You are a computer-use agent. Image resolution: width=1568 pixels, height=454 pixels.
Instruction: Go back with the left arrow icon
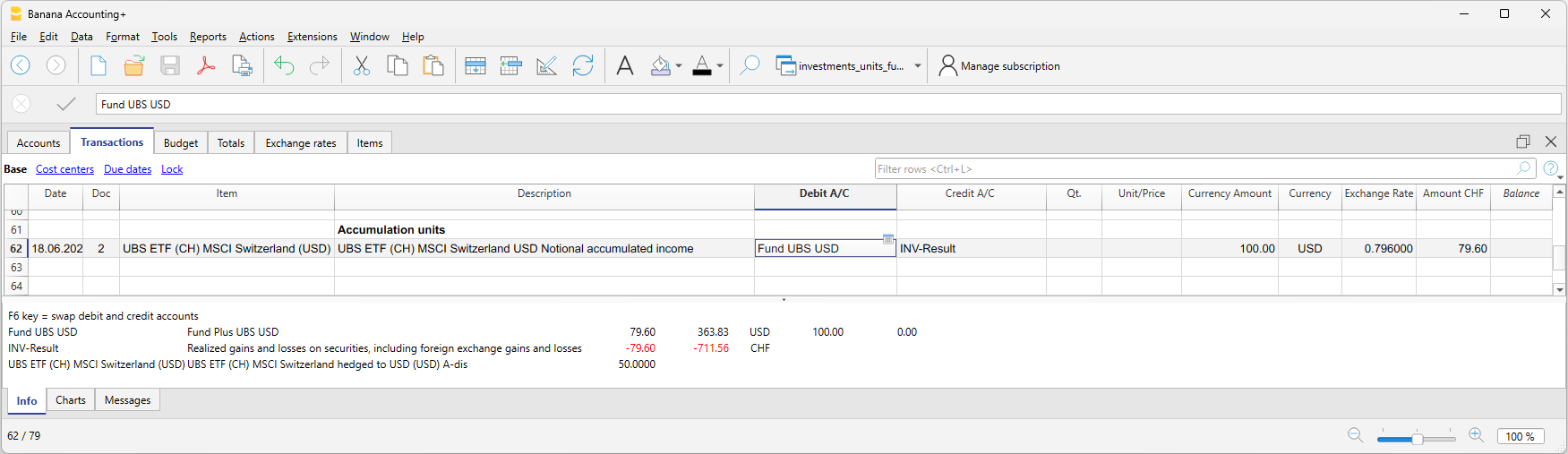pyautogui.click(x=21, y=65)
